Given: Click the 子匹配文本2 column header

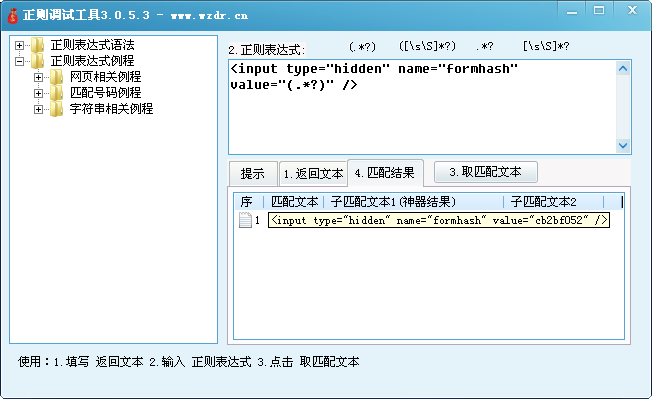Looking at the screenshot, I should click(553, 202).
